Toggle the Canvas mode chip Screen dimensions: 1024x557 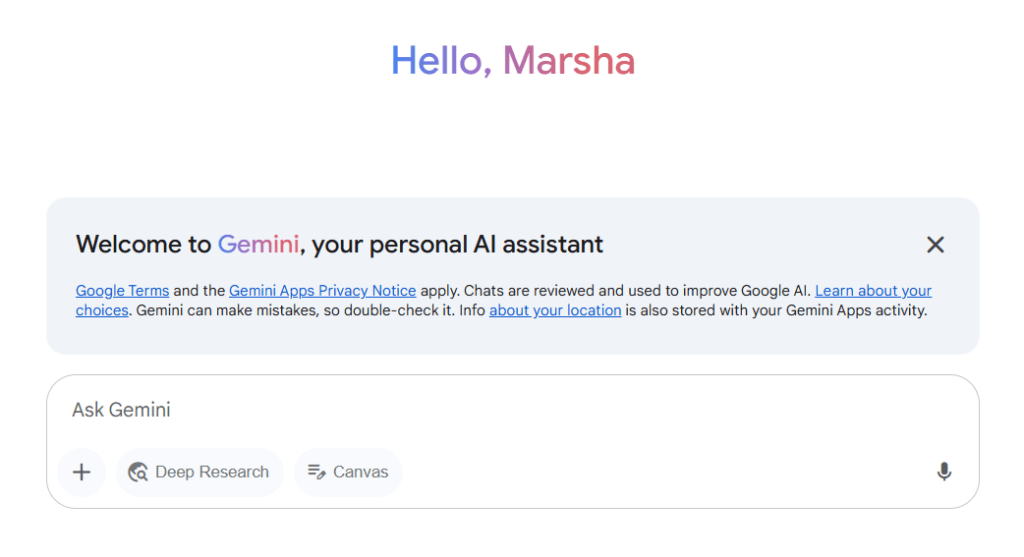(348, 472)
